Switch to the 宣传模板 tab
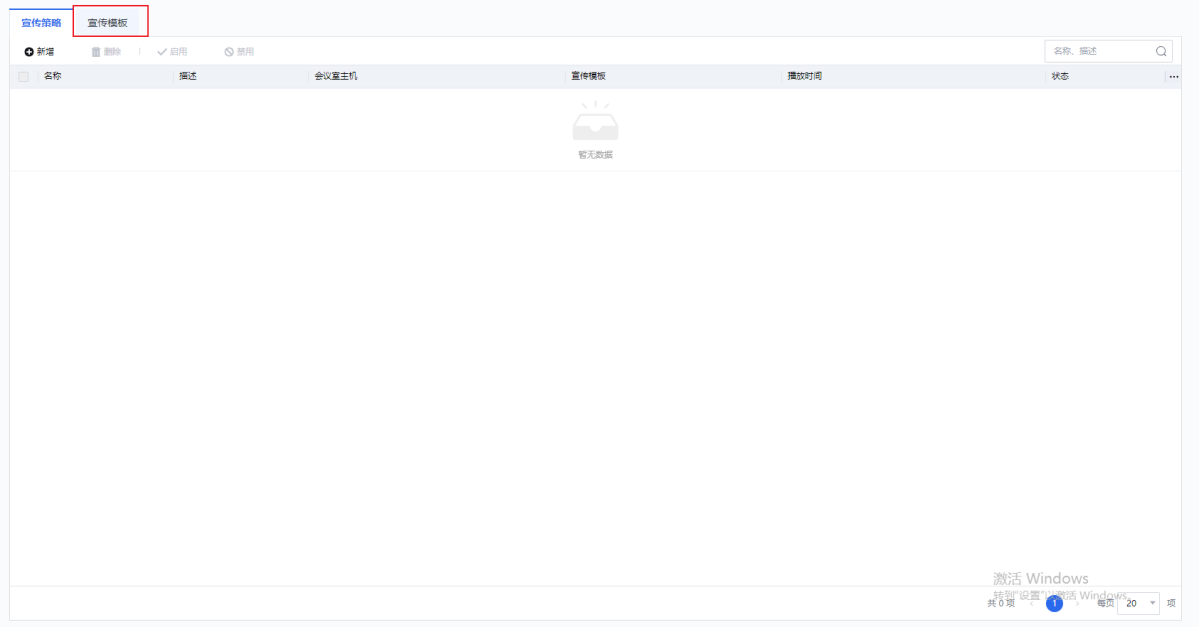Image resolution: width=1199 pixels, height=627 pixels. pos(108,22)
